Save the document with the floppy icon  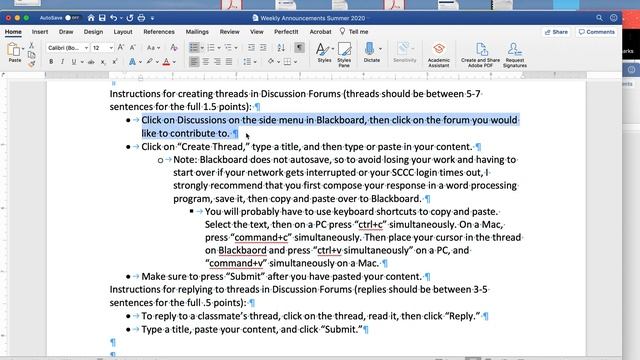coord(102,18)
